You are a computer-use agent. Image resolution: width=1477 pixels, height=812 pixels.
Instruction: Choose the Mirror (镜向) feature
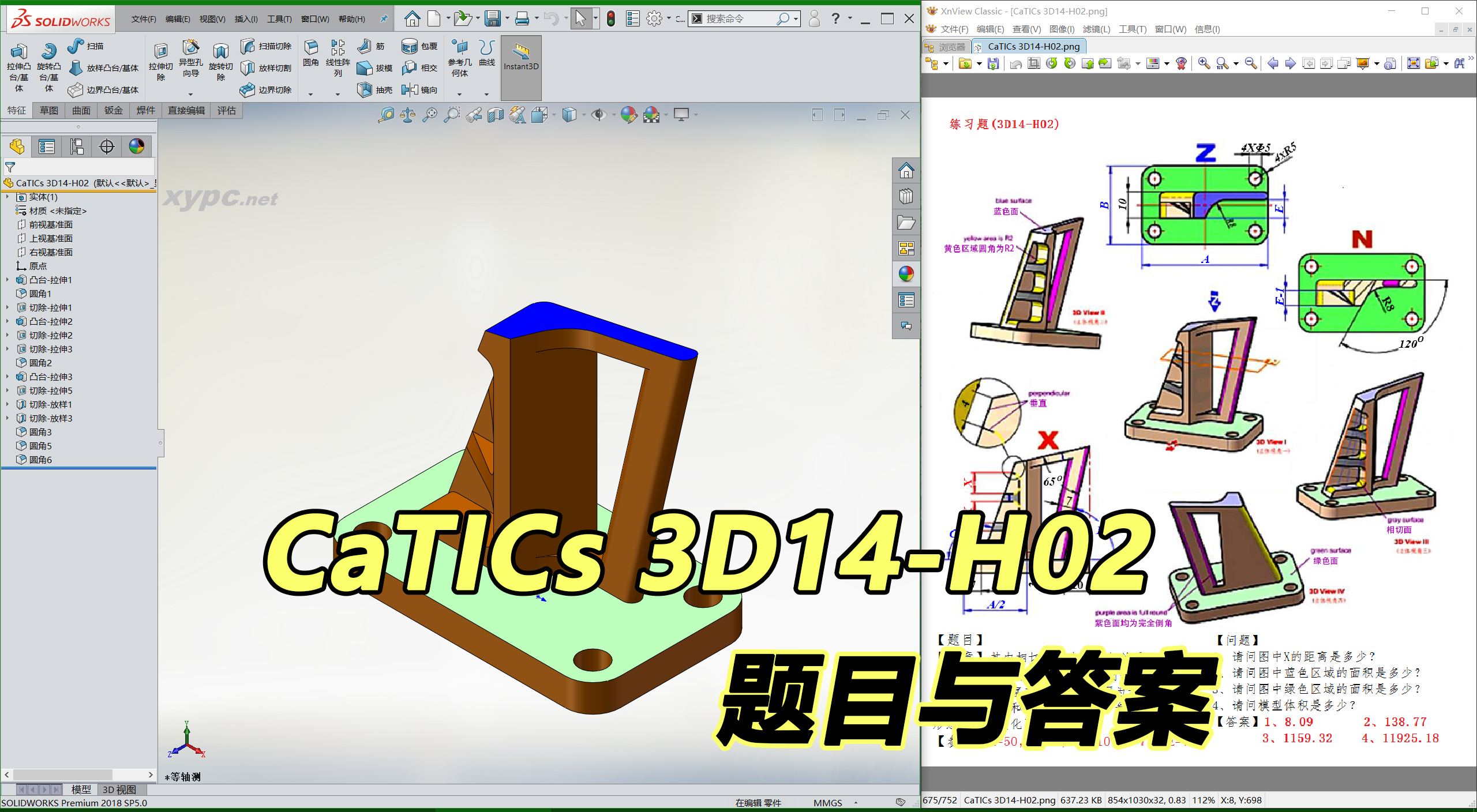[419, 90]
